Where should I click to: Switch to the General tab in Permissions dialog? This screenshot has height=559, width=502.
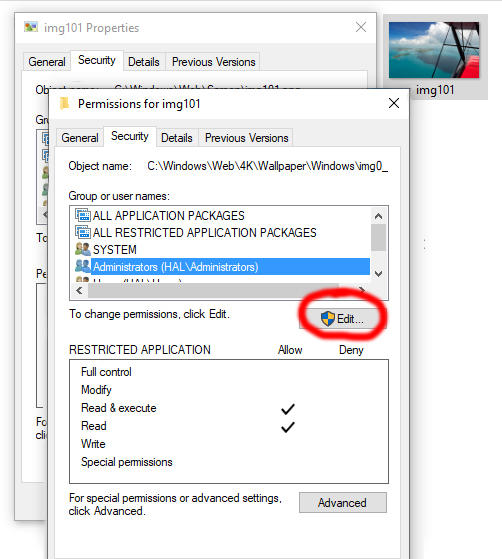[80, 138]
